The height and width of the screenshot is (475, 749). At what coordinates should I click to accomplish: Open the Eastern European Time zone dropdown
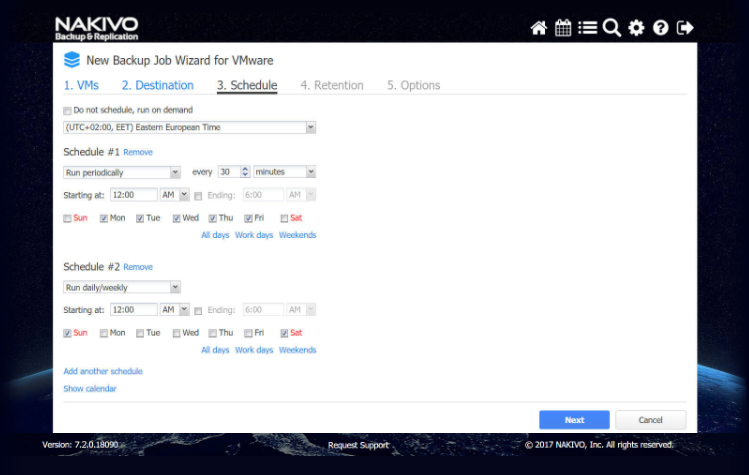click(x=190, y=127)
